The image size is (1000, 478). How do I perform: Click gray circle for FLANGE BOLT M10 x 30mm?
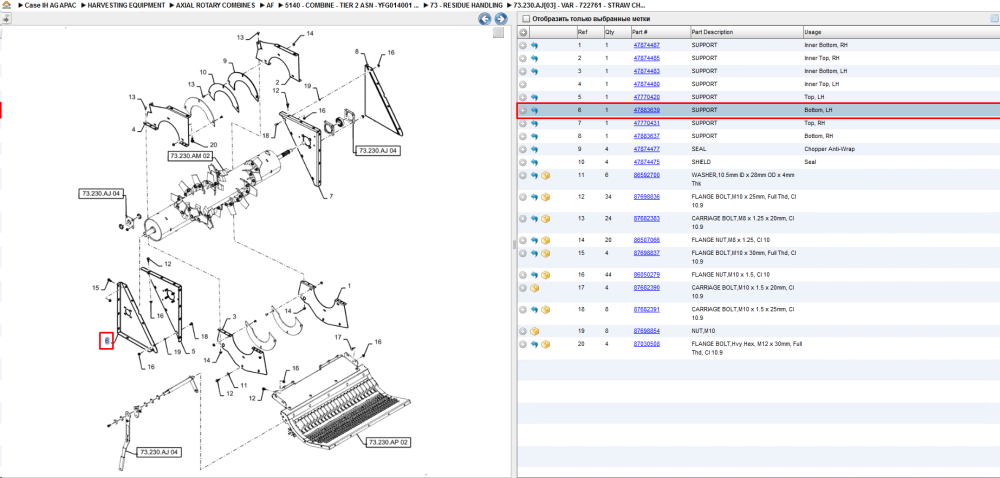click(x=523, y=253)
